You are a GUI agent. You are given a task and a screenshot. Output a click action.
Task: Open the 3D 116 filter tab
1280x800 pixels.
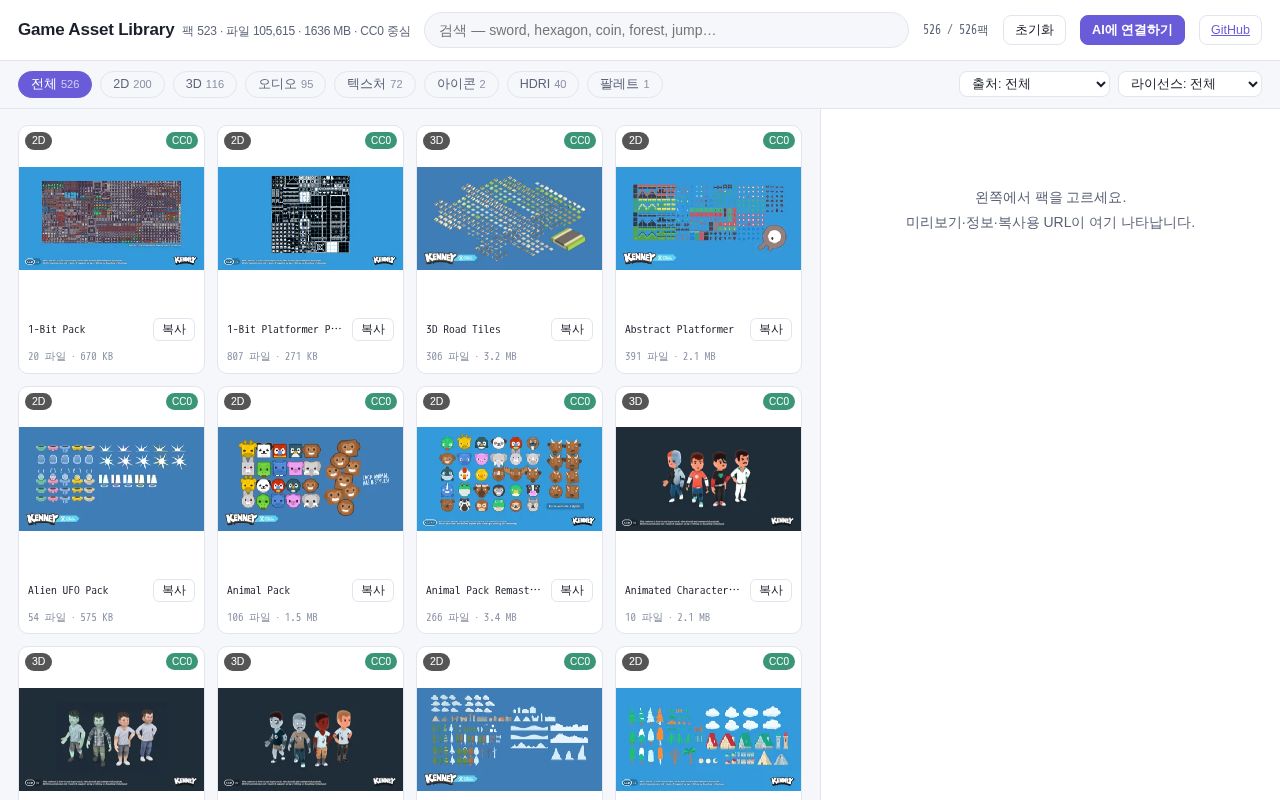coord(205,84)
